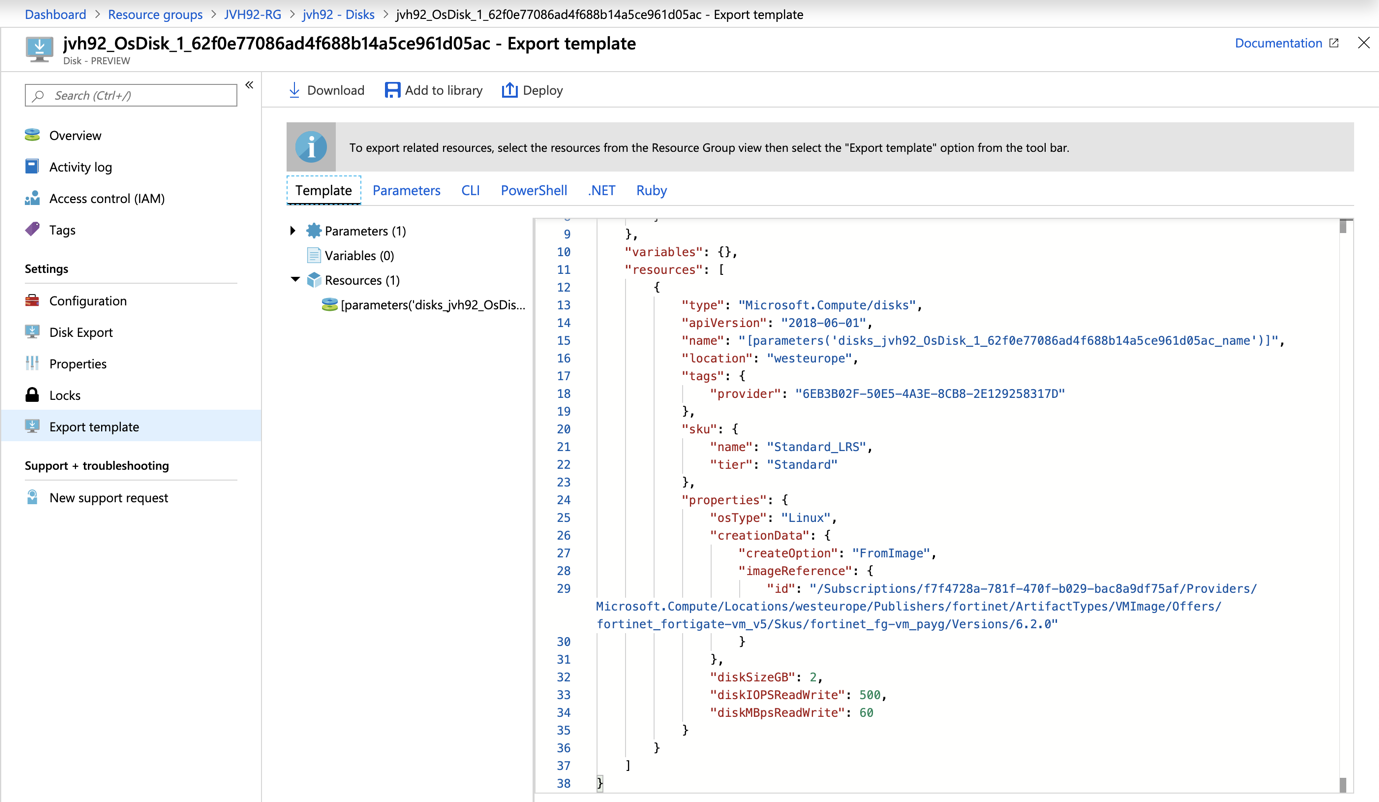Go to Resource groups breadcrumb
Screen dimensions: 1379x802
tap(155, 14)
